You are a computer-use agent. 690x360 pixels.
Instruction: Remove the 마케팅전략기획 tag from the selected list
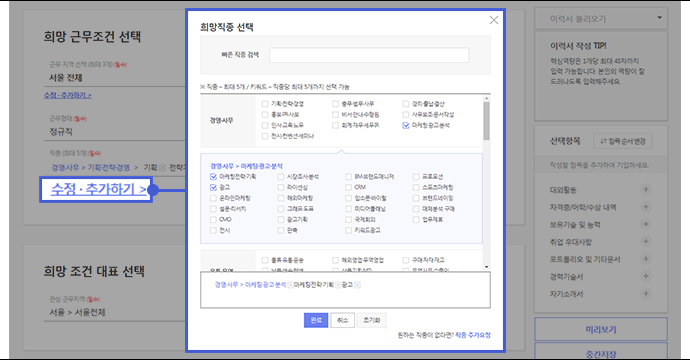click(338, 285)
